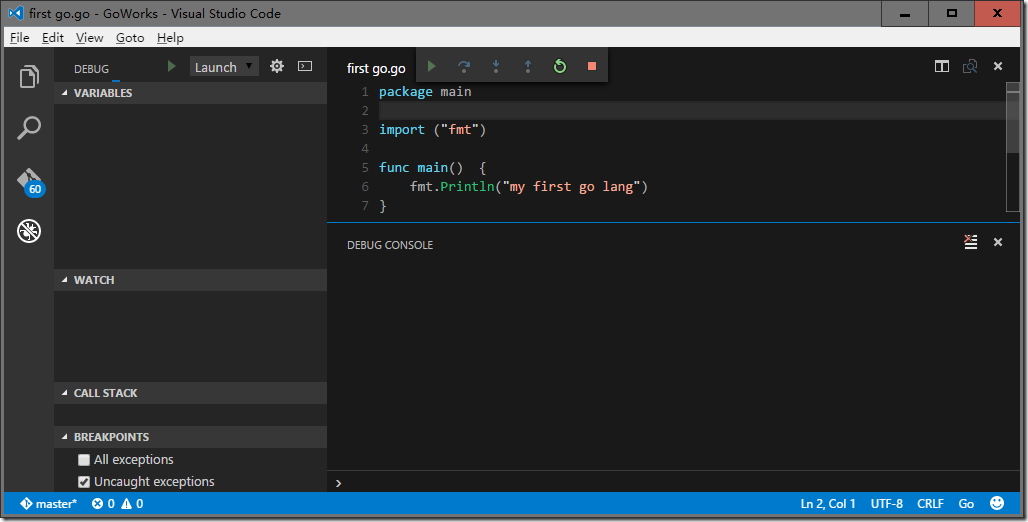Open the Explorer view in activity bar
Viewport: 1028px width, 522px height.
(x=29, y=77)
